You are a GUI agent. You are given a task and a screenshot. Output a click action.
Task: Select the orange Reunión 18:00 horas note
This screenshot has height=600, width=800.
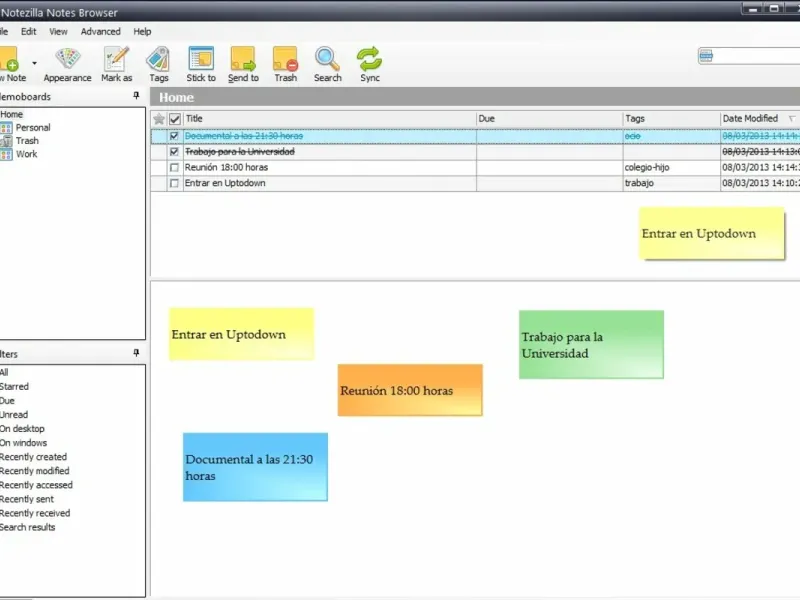410,390
